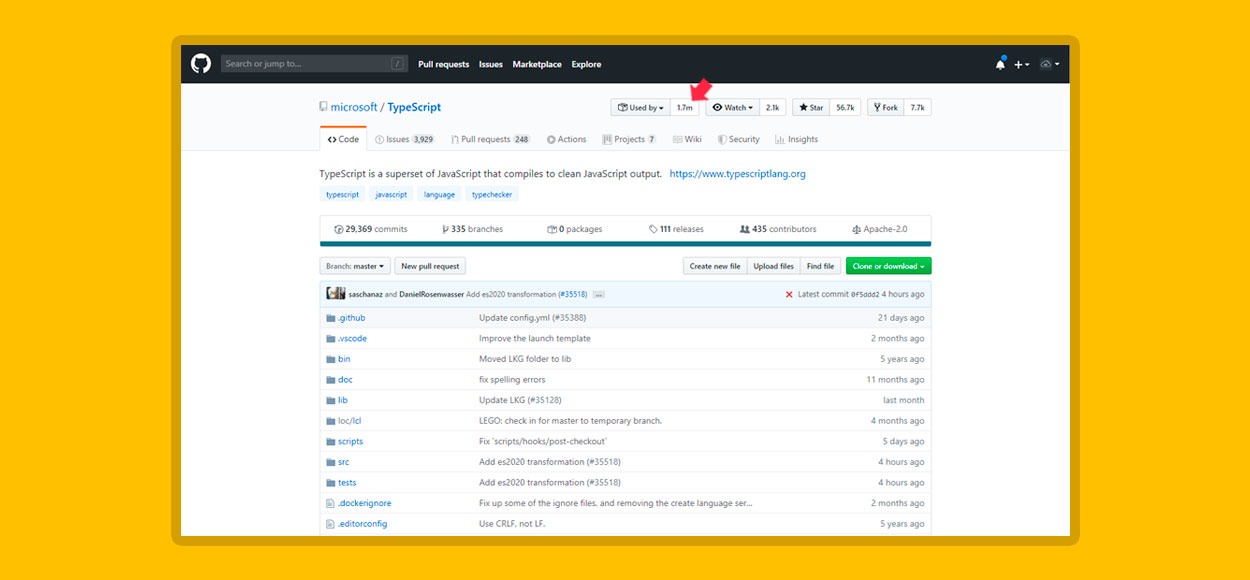The image size is (1250, 580).
Task: Click the language breakdown color bar
Action: pos(625,243)
